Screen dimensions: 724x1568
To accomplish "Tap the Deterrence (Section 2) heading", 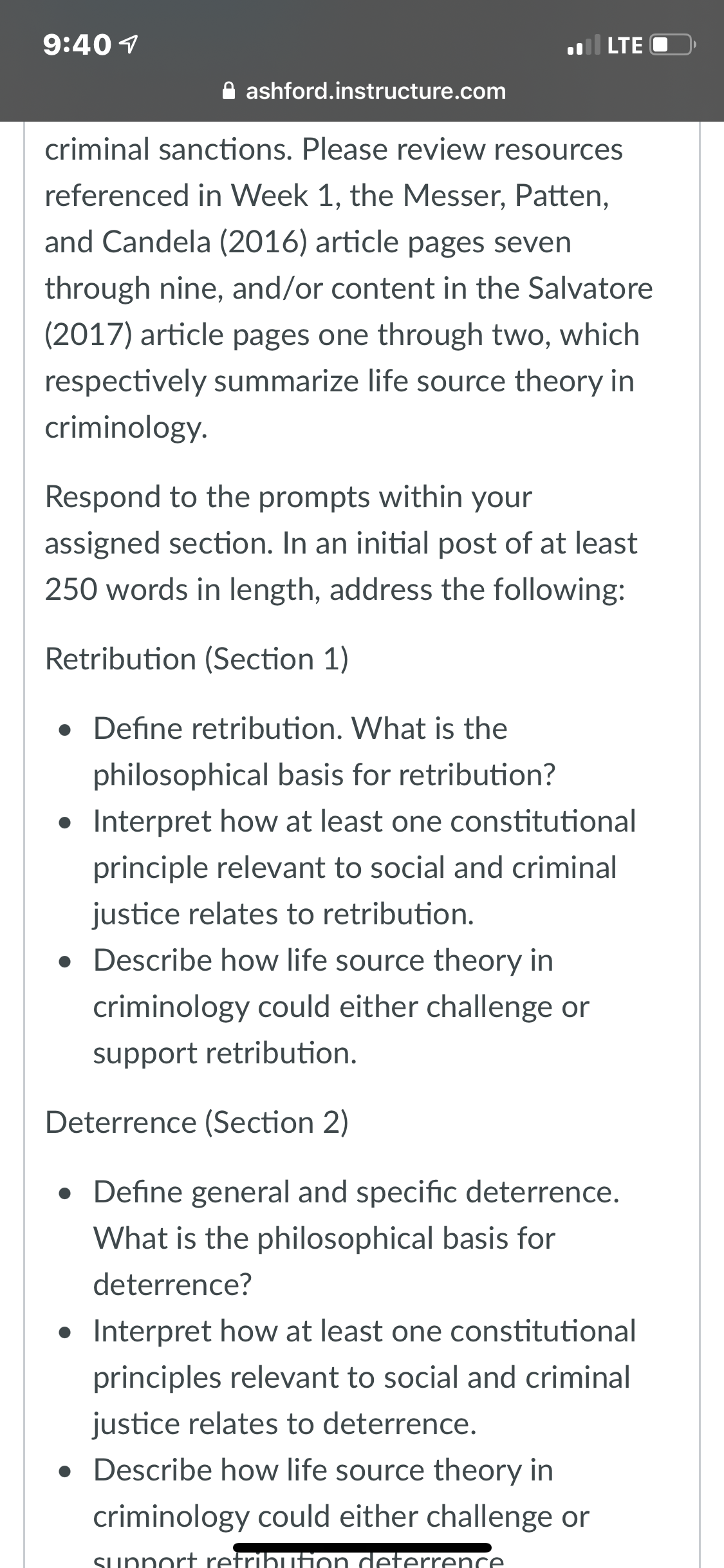I will coord(197,1122).
